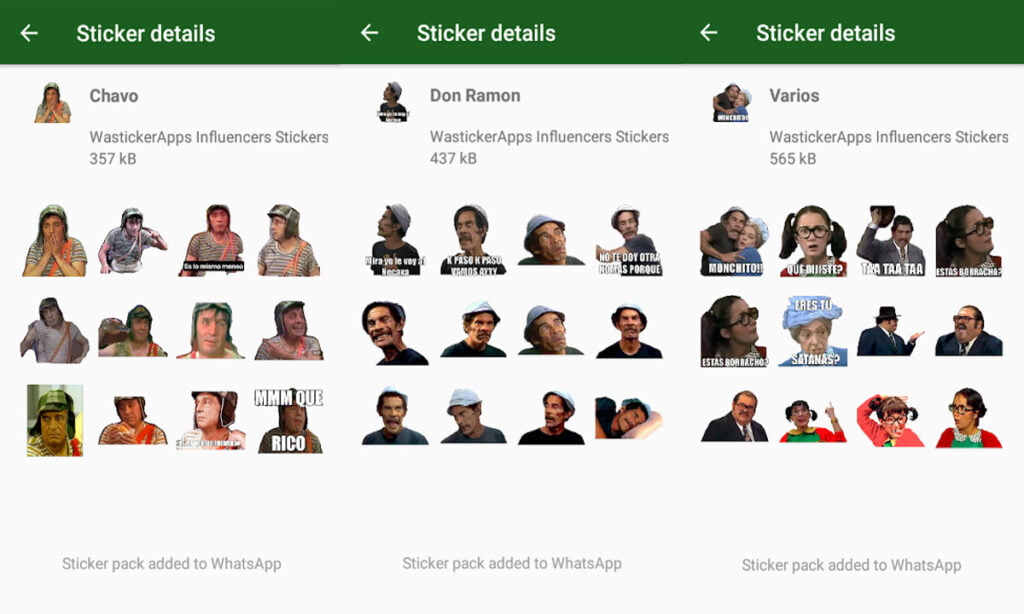Viewport: 1024px width, 614px height.
Task: Tap the back arrow on the Varios screen
Action: [x=709, y=33]
